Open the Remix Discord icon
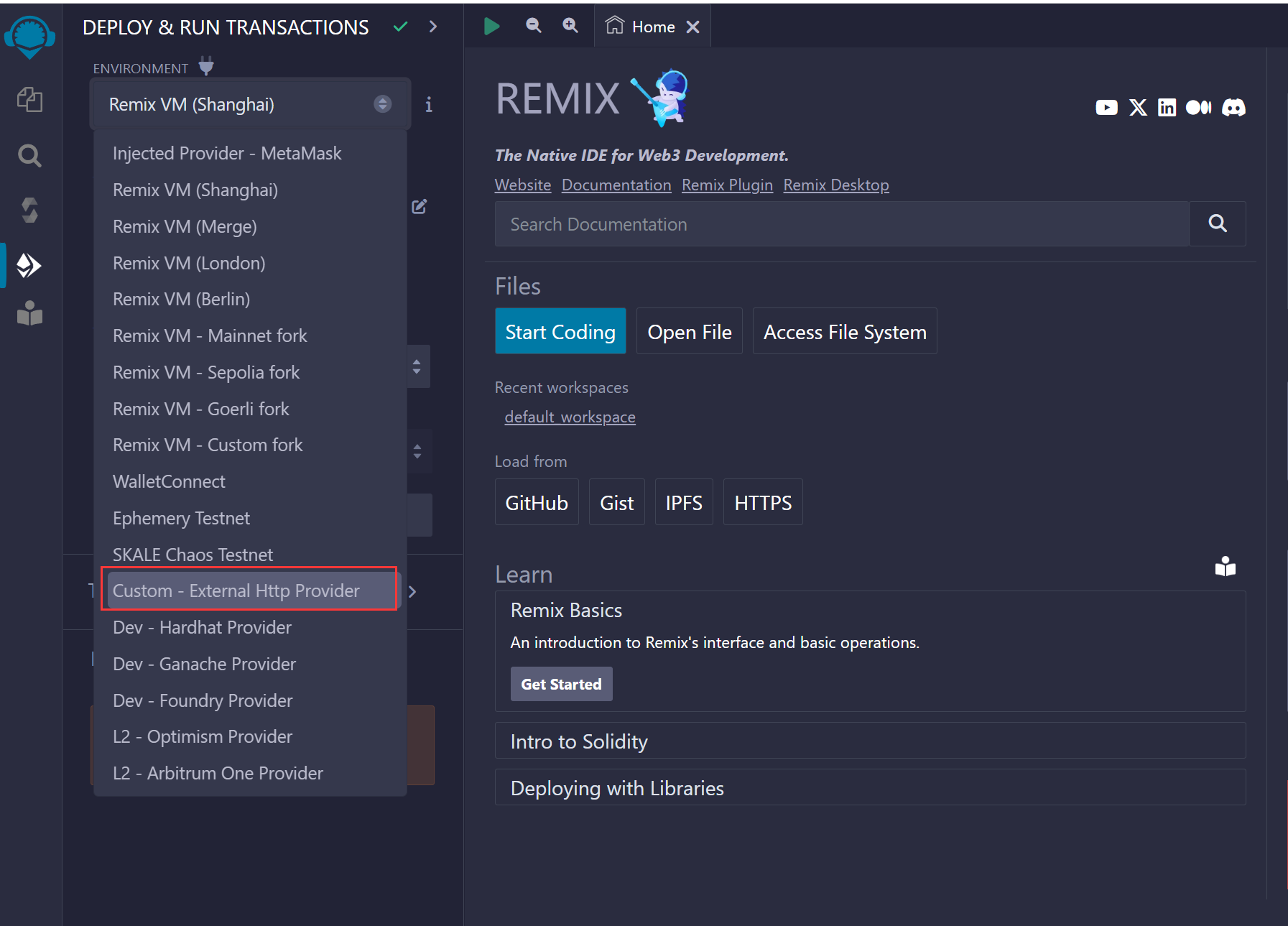The width and height of the screenshot is (1288, 926). coord(1234,108)
